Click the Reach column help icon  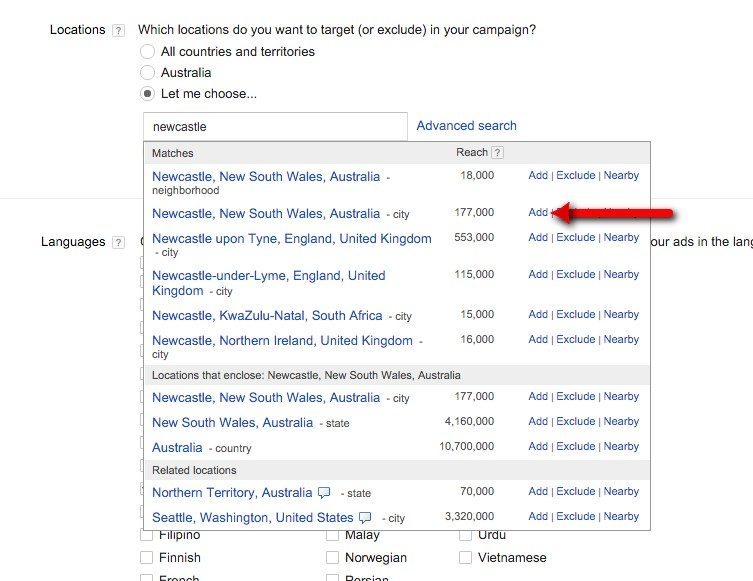pyautogui.click(x=498, y=153)
